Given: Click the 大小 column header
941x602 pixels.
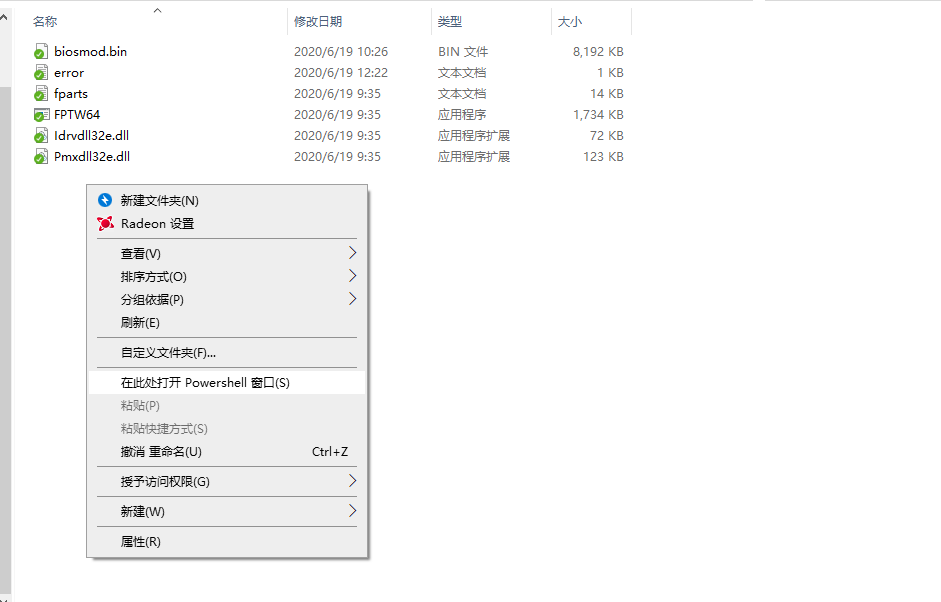Looking at the screenshot, I should (x=570, y=21).
